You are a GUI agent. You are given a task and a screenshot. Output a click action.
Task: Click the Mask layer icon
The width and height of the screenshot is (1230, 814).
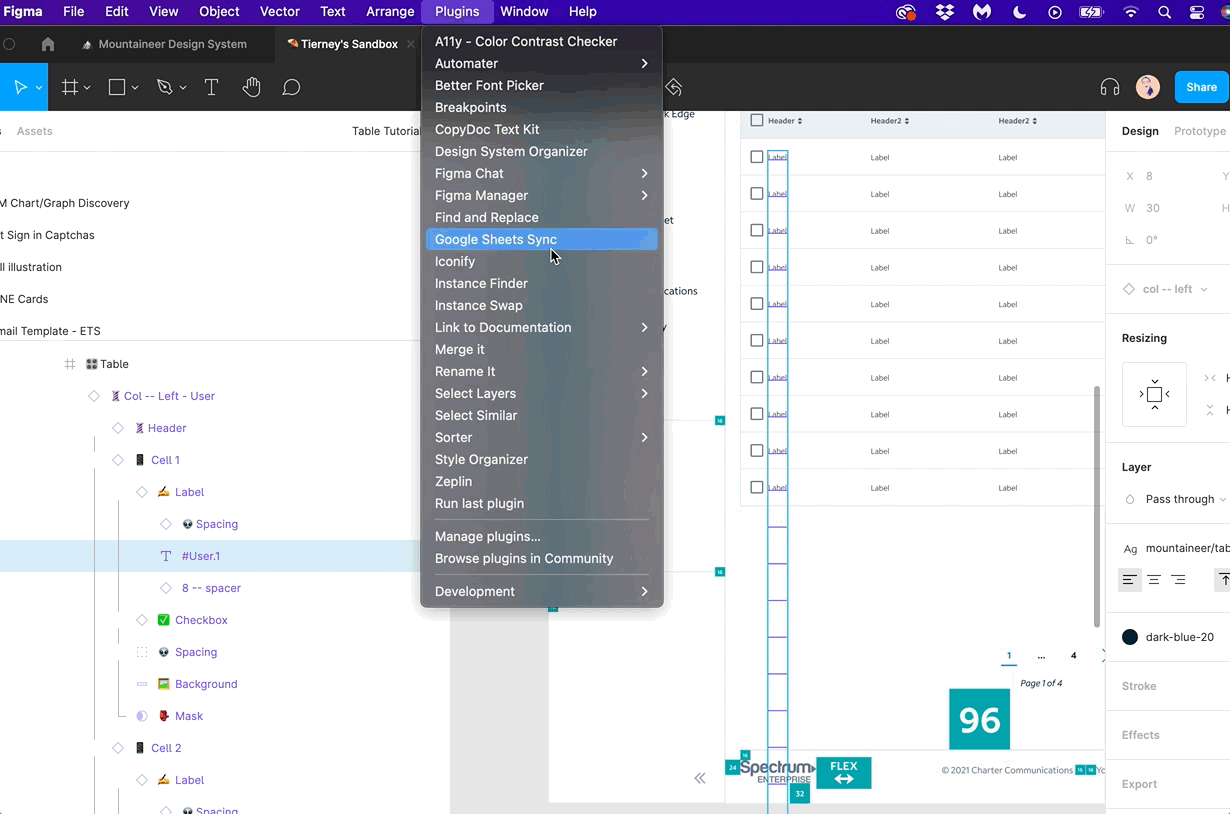(x=142, y=716)
